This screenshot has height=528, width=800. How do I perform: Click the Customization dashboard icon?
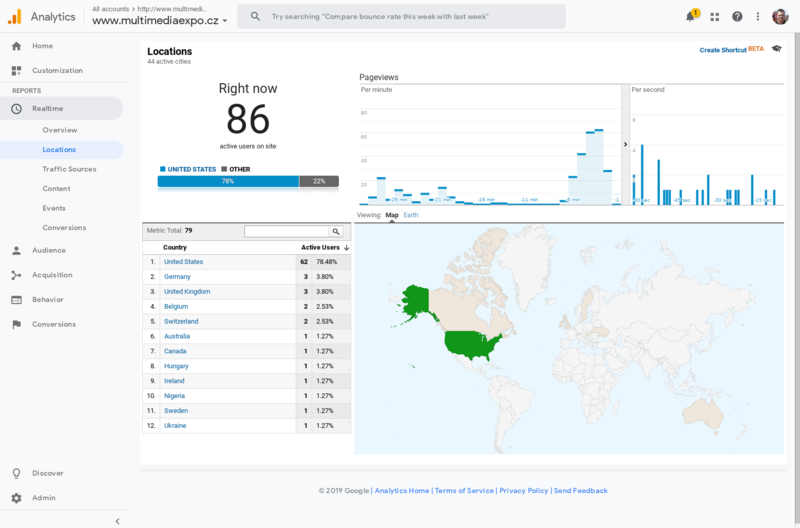pos(16,70)
